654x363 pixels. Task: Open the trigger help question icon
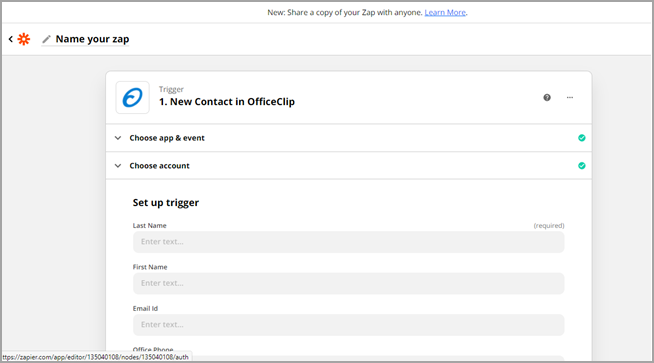[547, 97]
